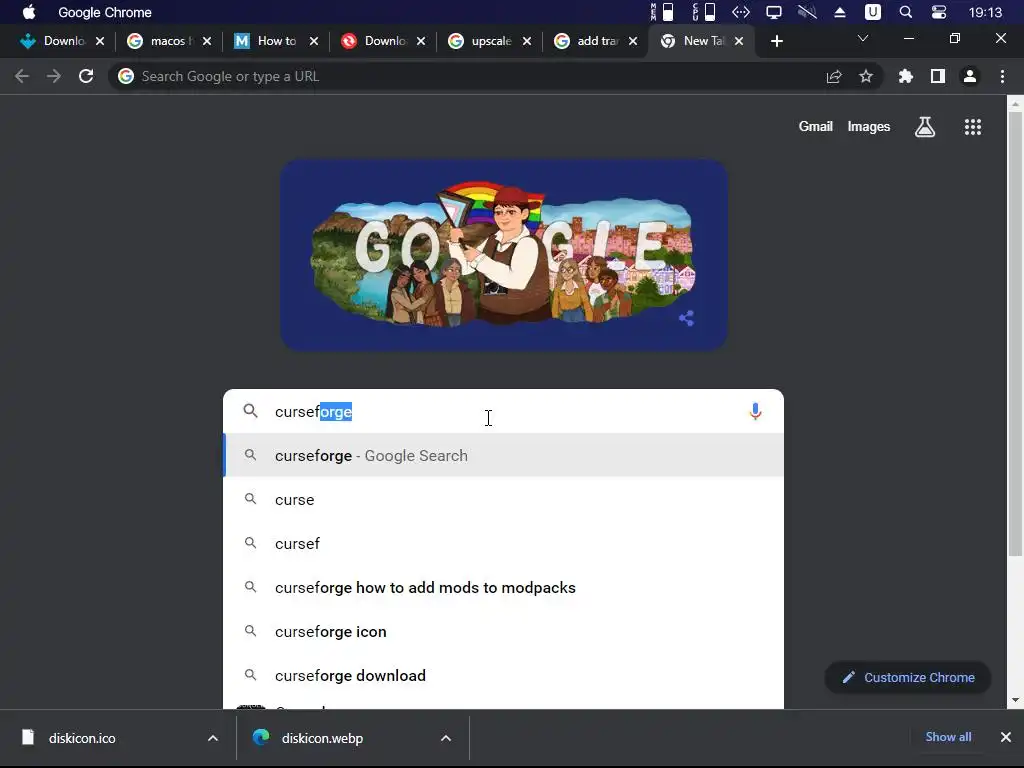Viewport: 1024px width, 768px height.
Task: Close the upscale tab
Action: 527,41
